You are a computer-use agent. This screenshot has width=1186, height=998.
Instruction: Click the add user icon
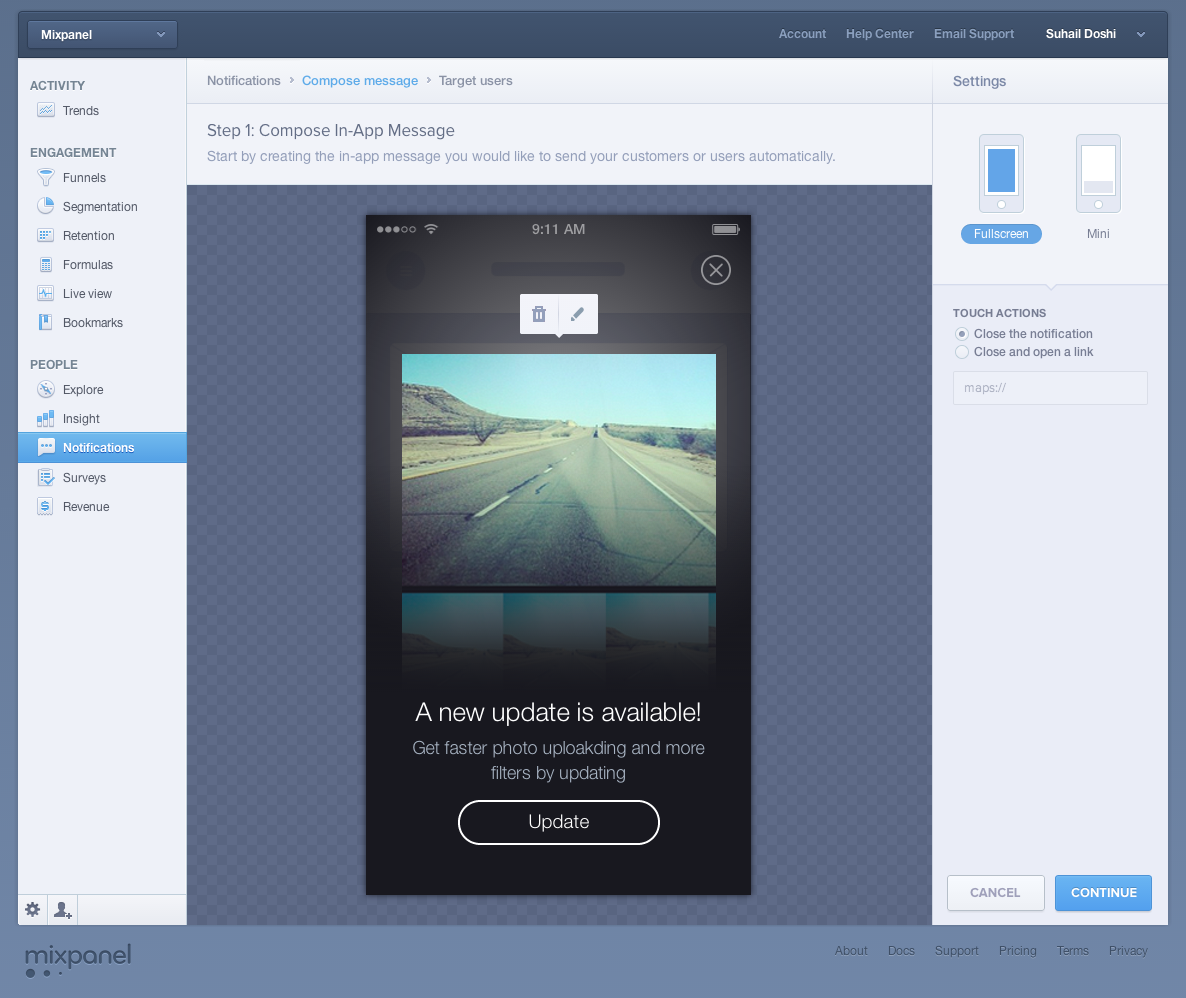pos(63,909)
